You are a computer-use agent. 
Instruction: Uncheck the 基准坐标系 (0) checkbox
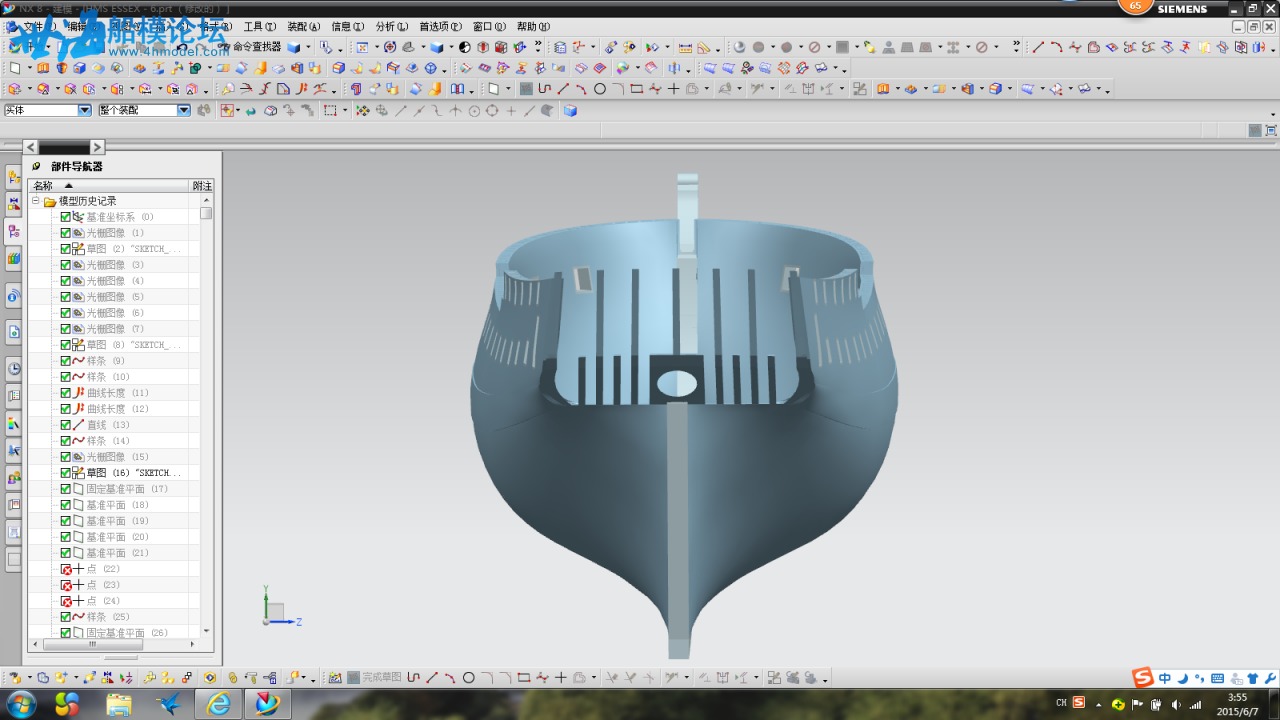click(x=66, y=217)
